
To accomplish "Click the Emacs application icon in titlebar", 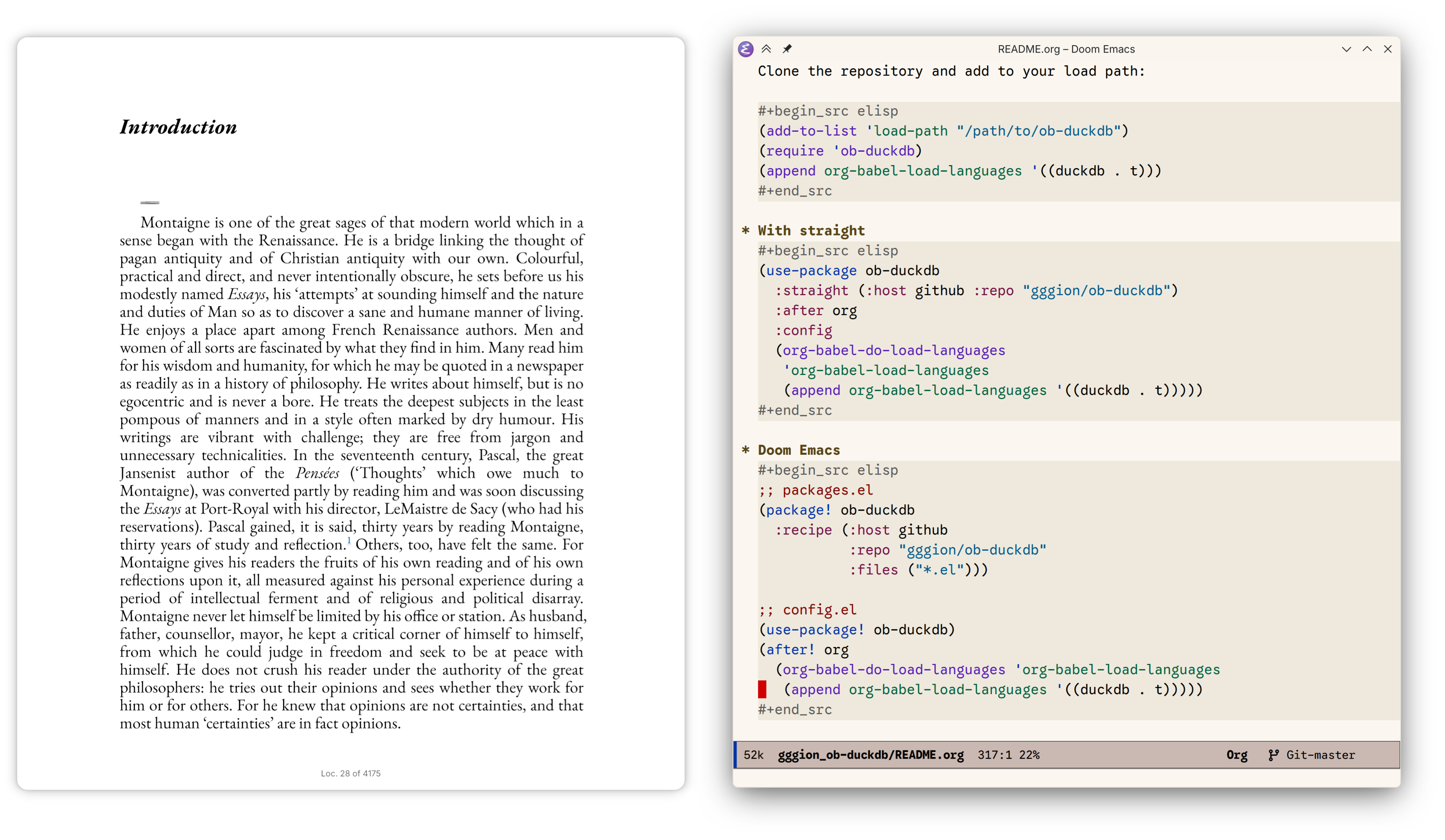I will click(746, 49).
